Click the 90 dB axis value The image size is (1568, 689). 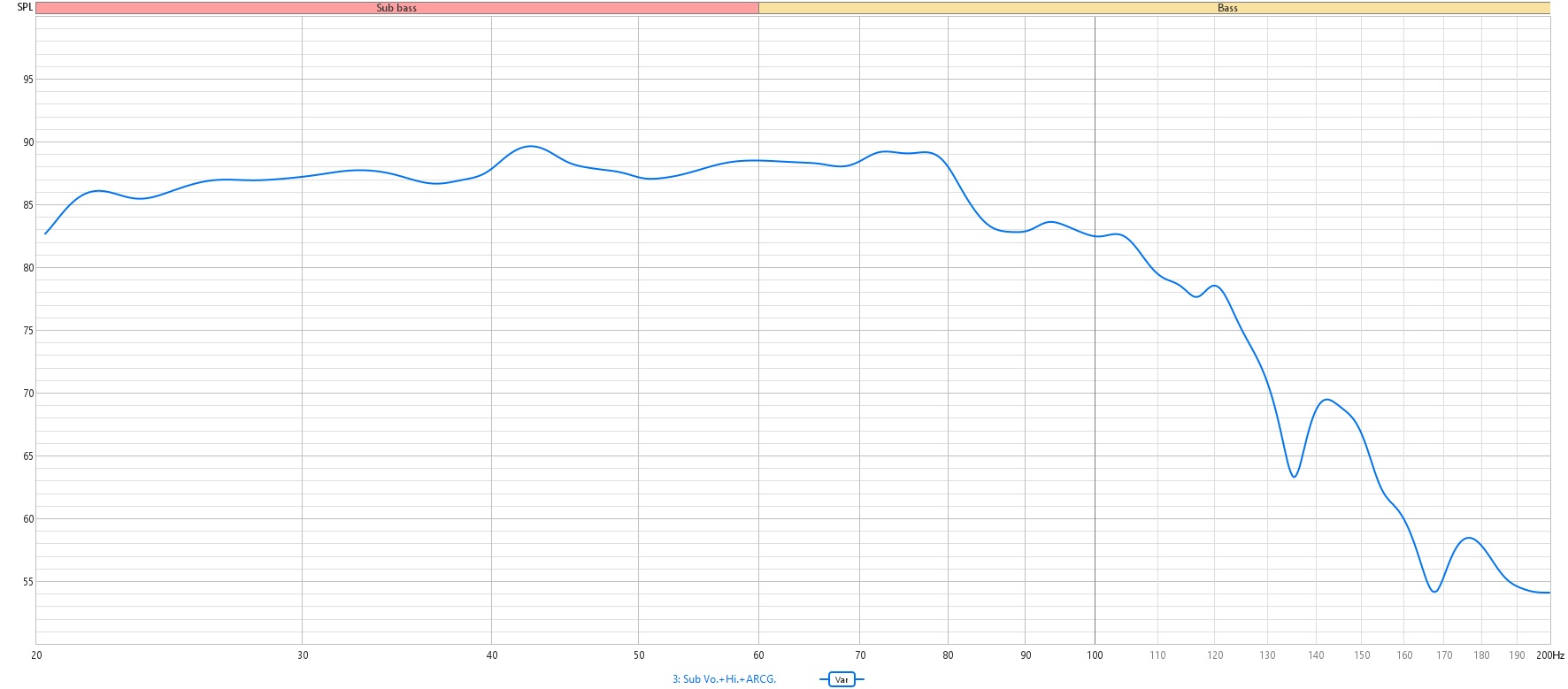(x=28, y=142)
